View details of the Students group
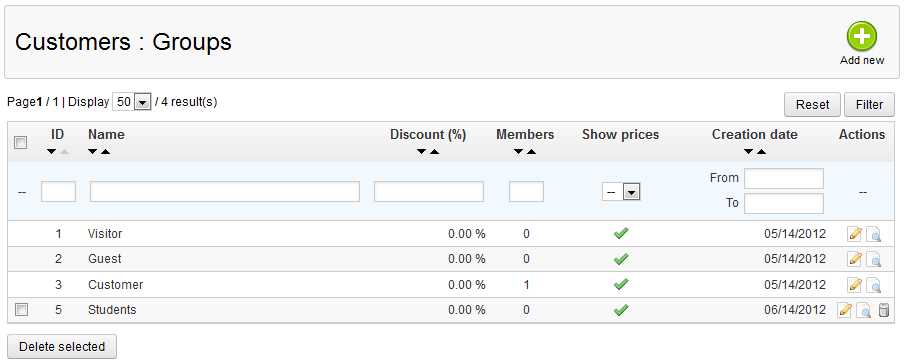 tap(864, 310)
